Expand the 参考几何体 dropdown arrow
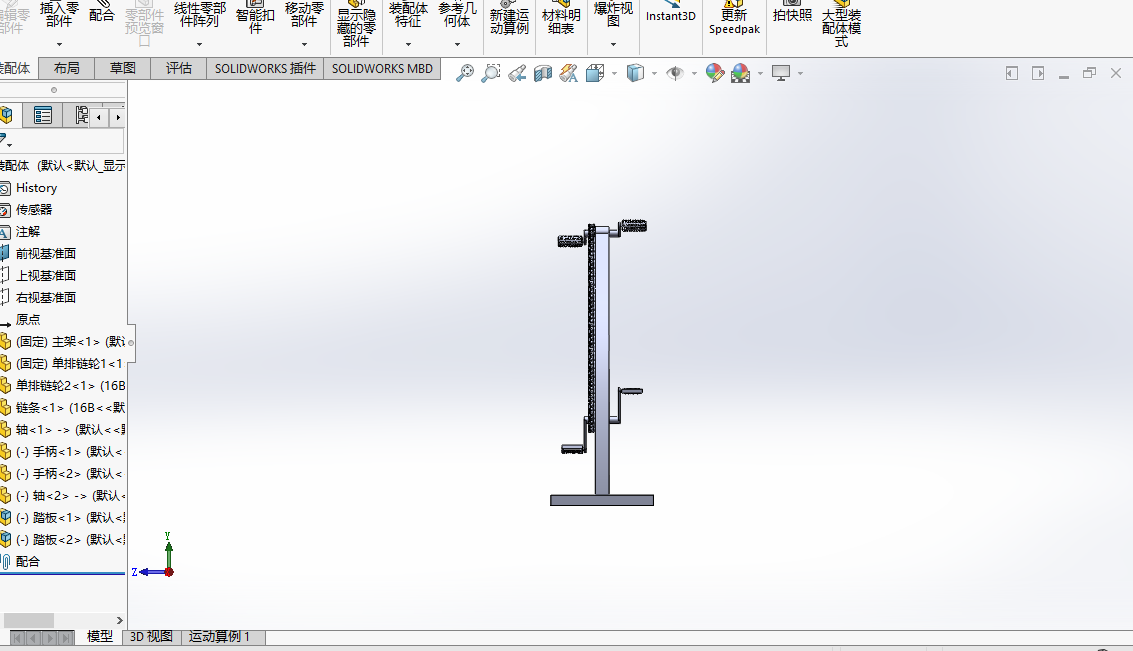This screenshot has height=651, width=1133. tap(457, 45)
